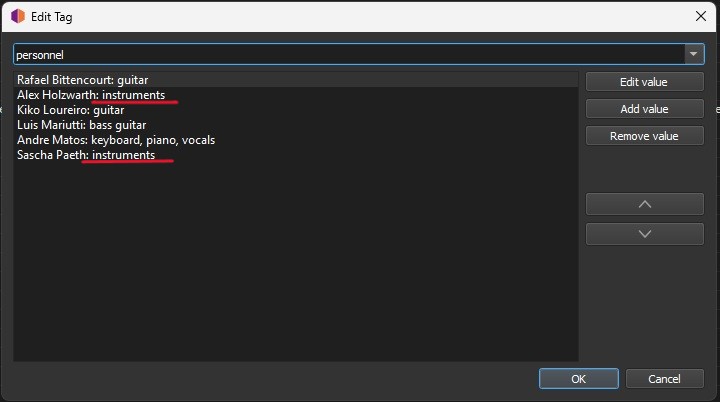Confirm changes with the OK button

point(578,379)
